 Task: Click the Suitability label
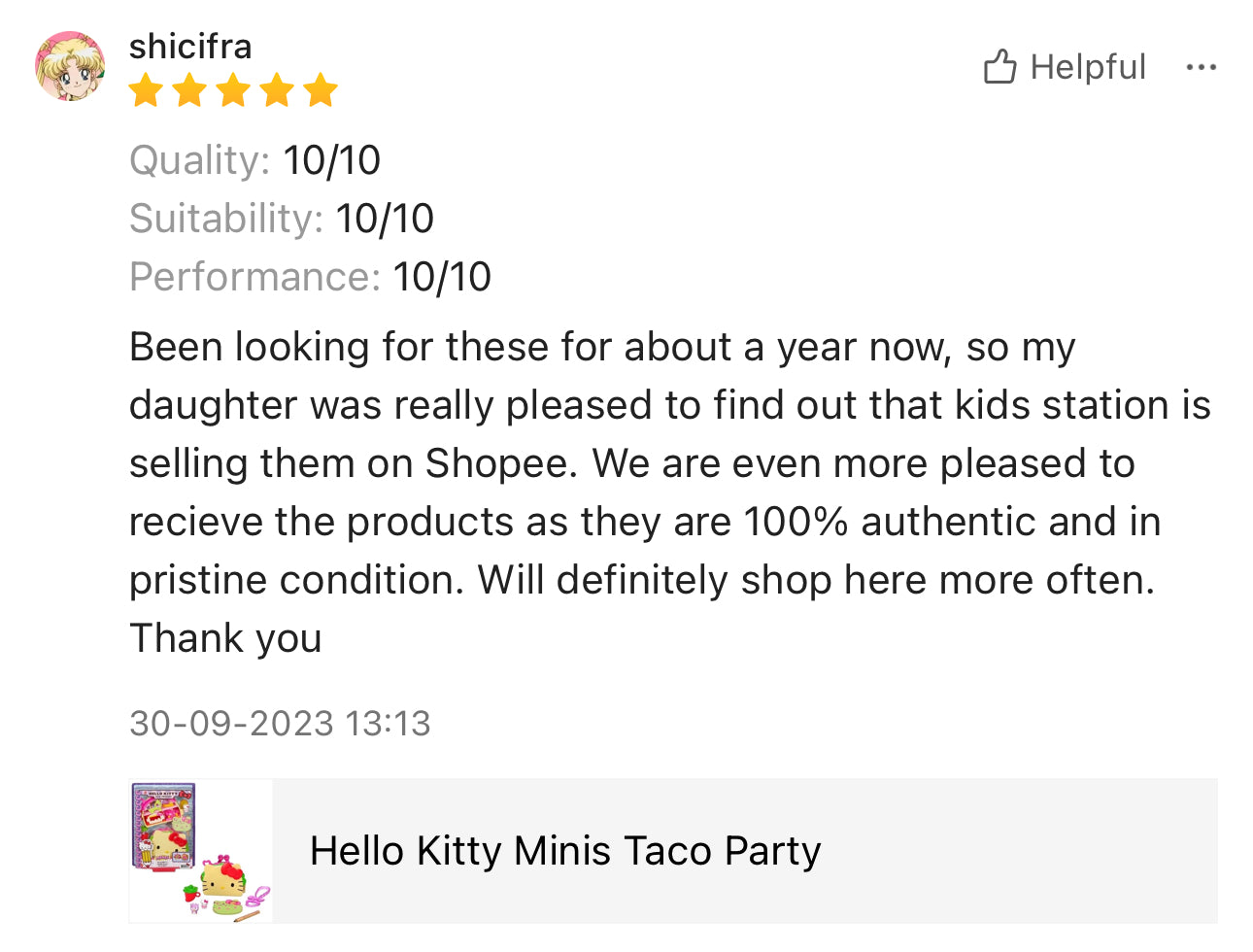tap(225, 219)
